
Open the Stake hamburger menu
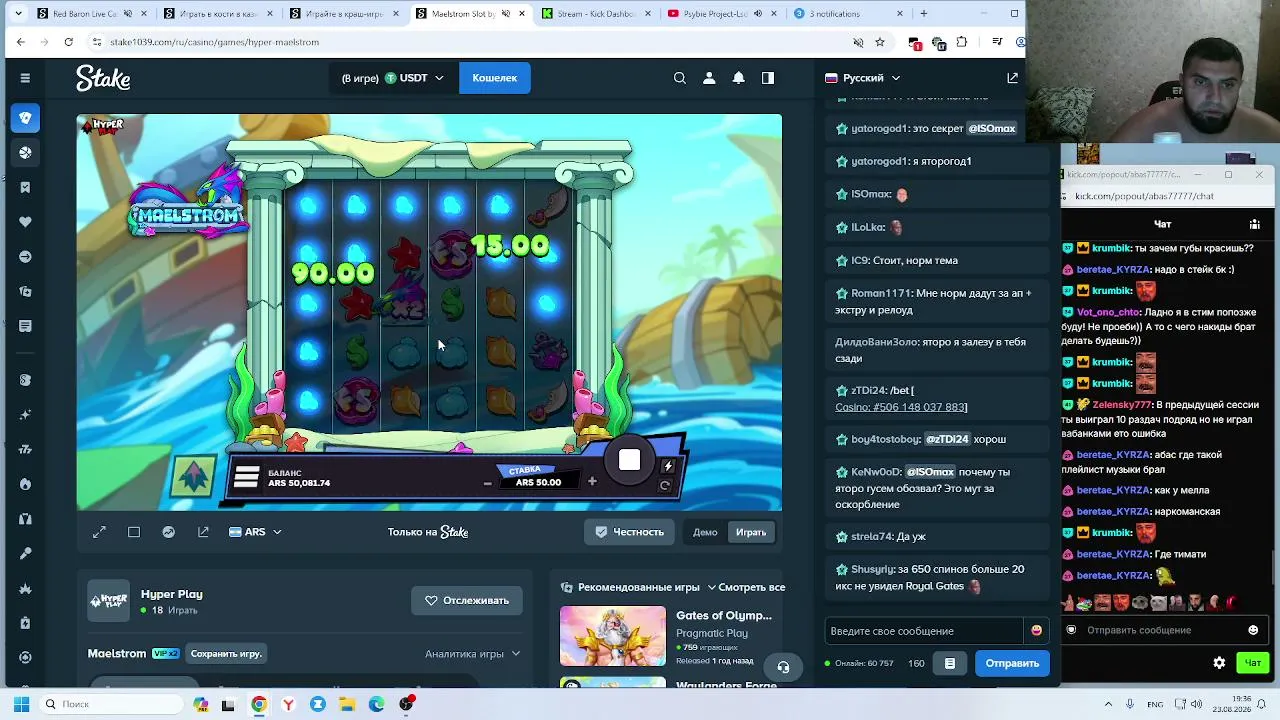25,78
